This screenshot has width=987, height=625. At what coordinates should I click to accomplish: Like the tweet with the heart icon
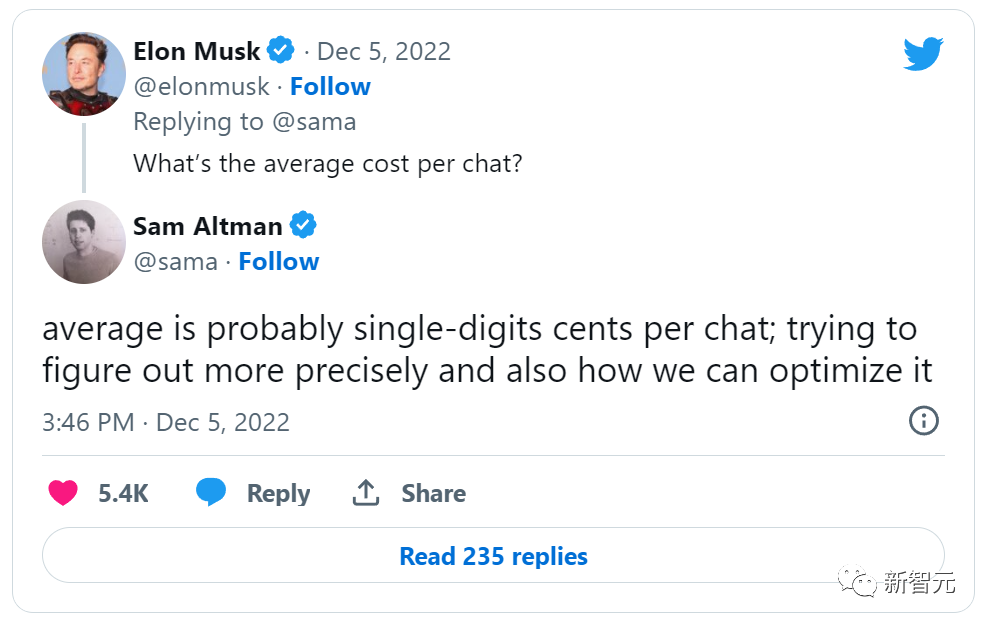tap(63, 493)
